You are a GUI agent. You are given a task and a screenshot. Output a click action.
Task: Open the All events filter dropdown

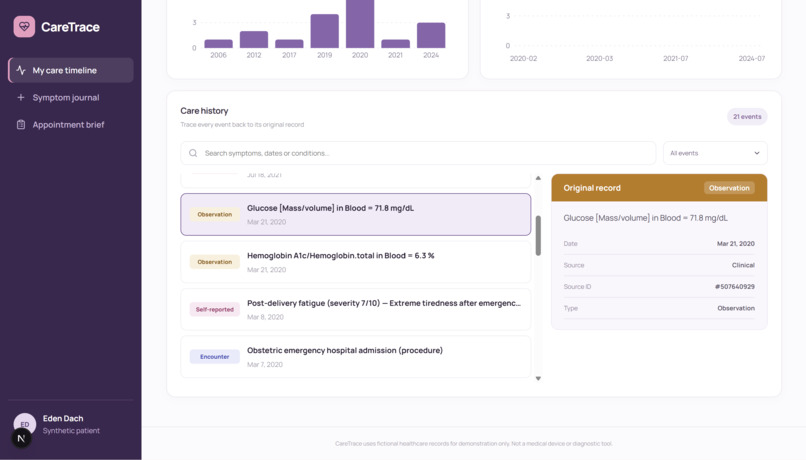[x=715, y=153]
